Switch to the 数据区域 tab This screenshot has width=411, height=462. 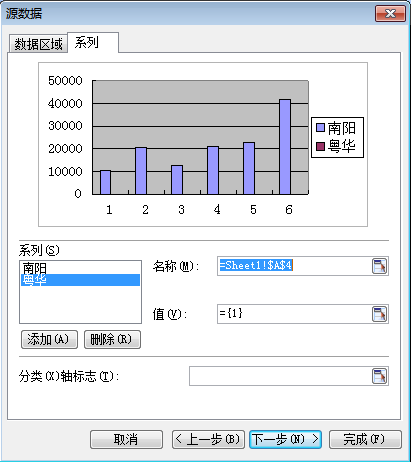tap(38, 44)
